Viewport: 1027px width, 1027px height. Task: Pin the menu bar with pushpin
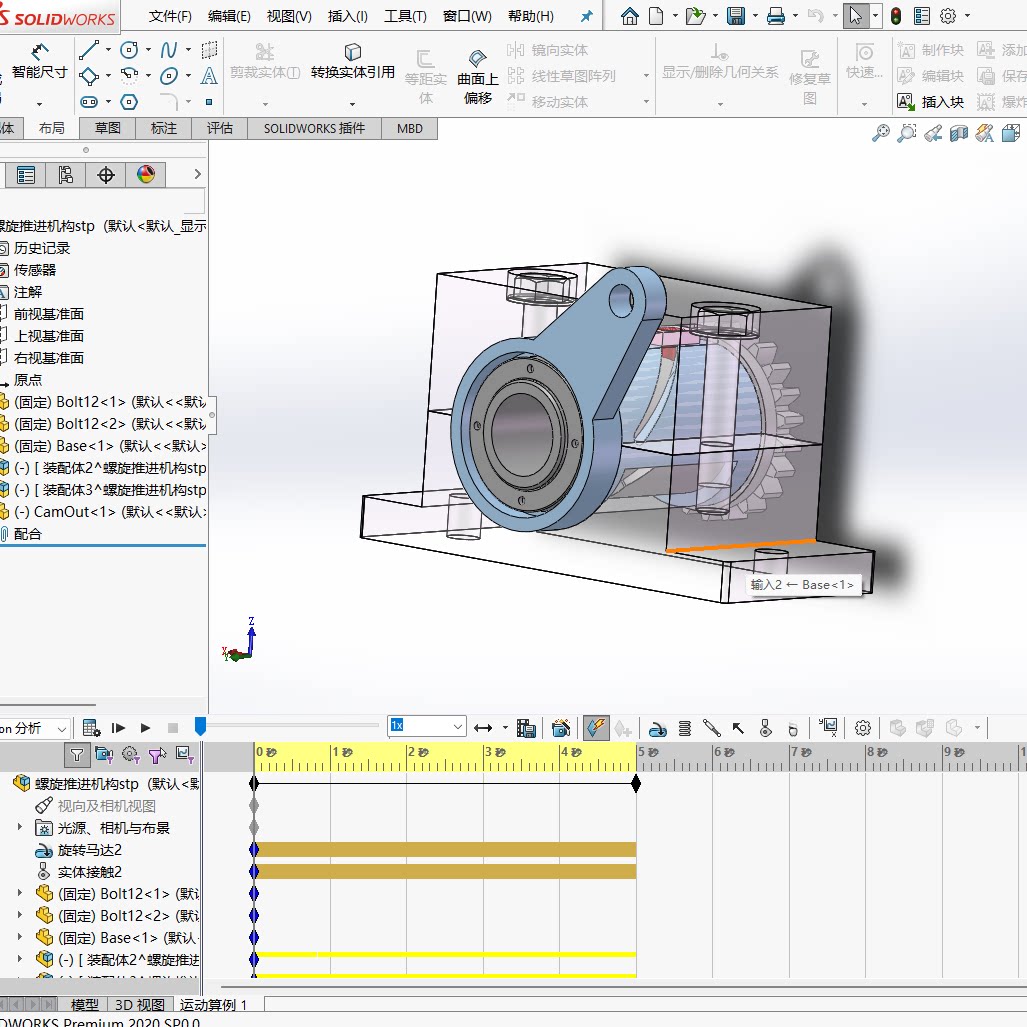587,16
